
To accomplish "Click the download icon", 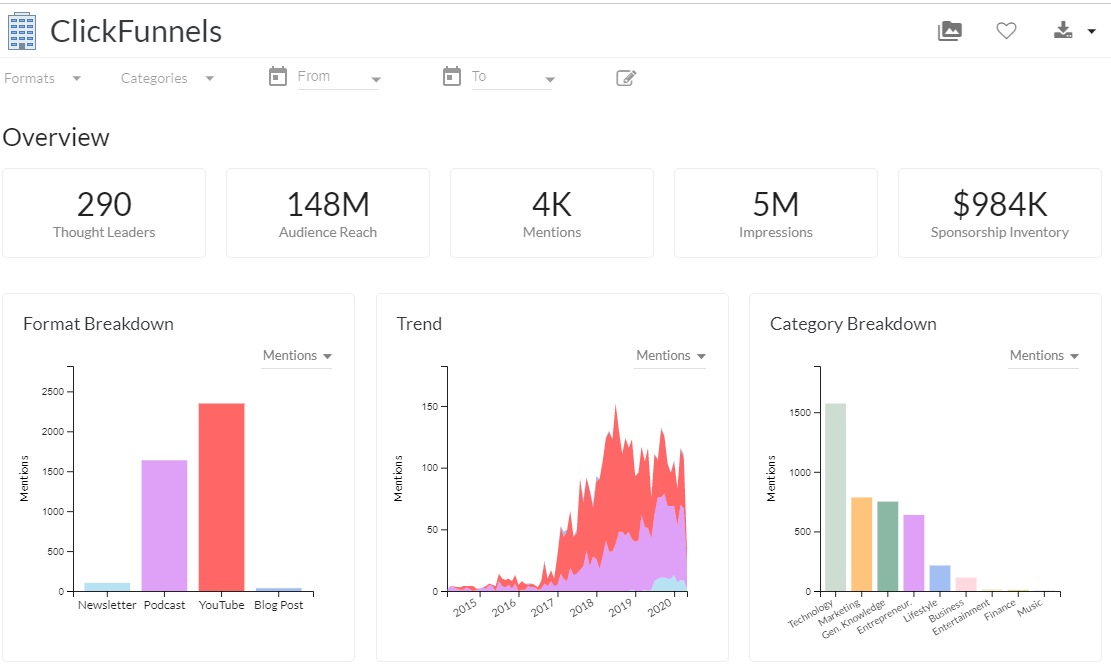I will 1063,30.
